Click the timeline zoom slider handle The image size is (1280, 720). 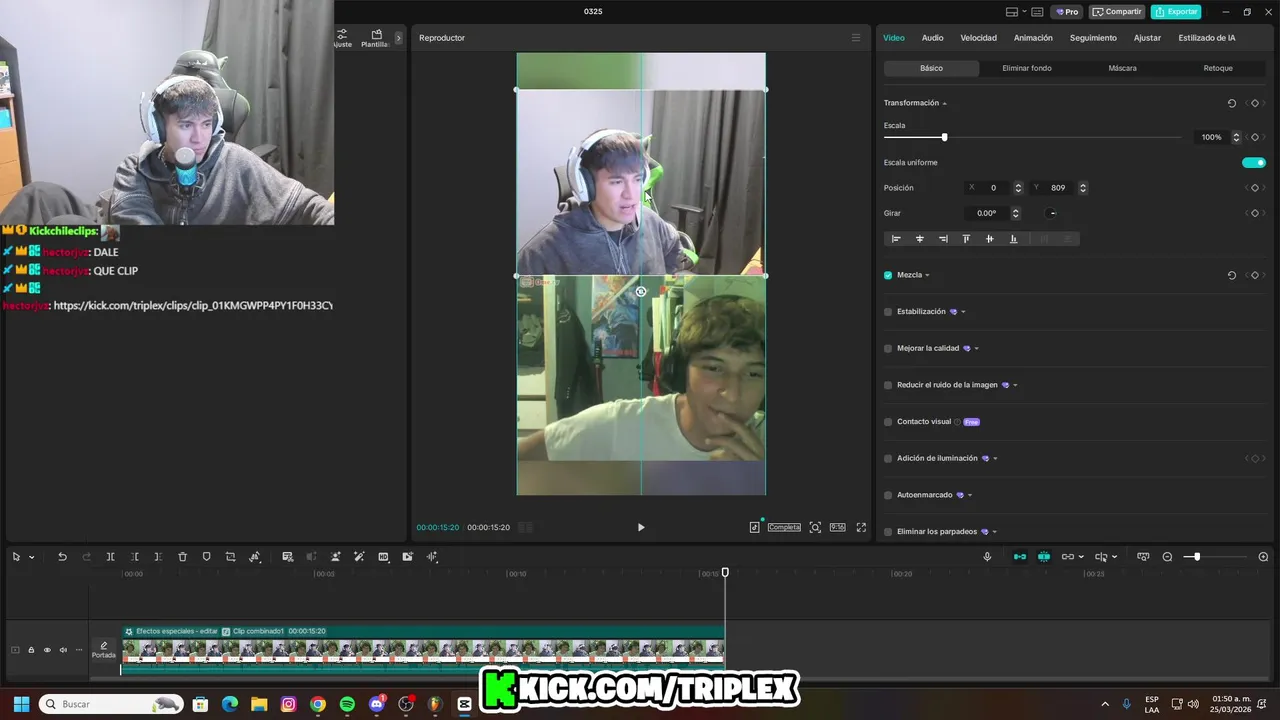tap(1196, 557)
